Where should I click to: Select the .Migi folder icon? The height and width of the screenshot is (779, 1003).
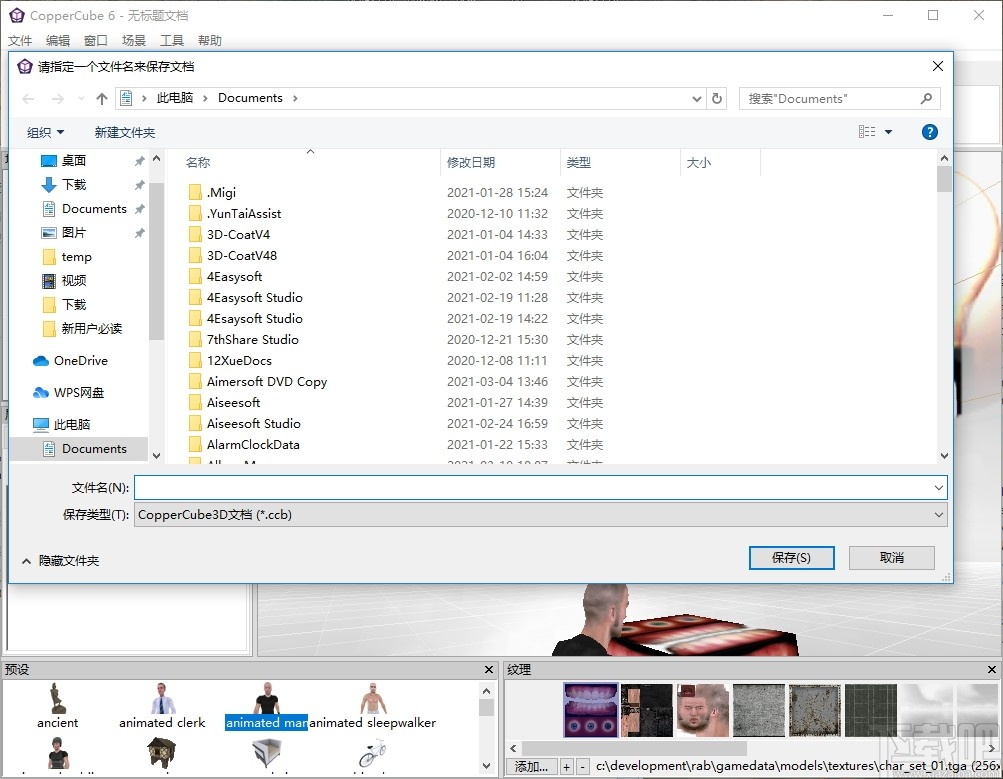(x=195, y=193)
